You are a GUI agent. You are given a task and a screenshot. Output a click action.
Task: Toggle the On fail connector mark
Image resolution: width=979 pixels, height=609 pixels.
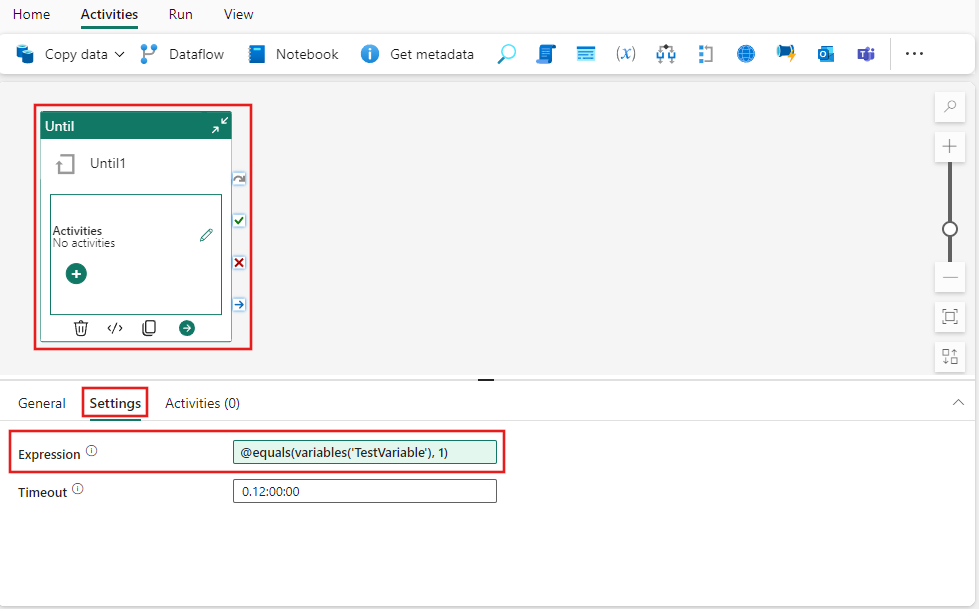tap(238, 262)
